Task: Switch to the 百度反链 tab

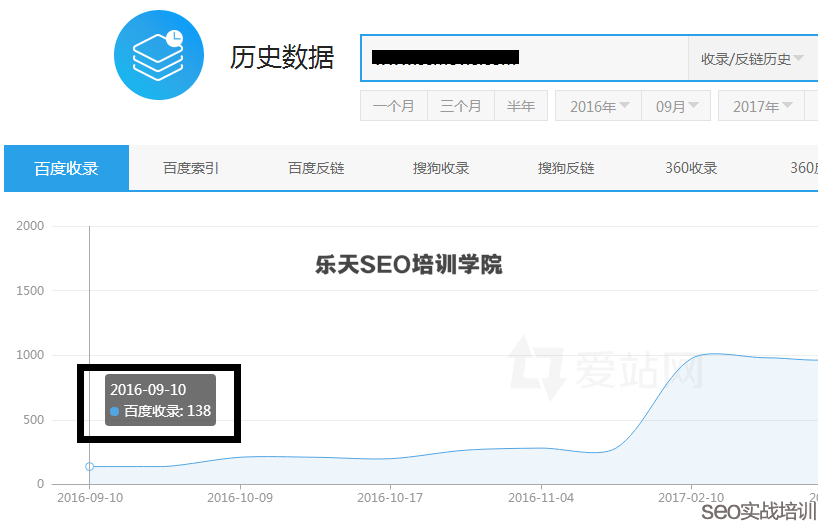Action: (316, 168)
